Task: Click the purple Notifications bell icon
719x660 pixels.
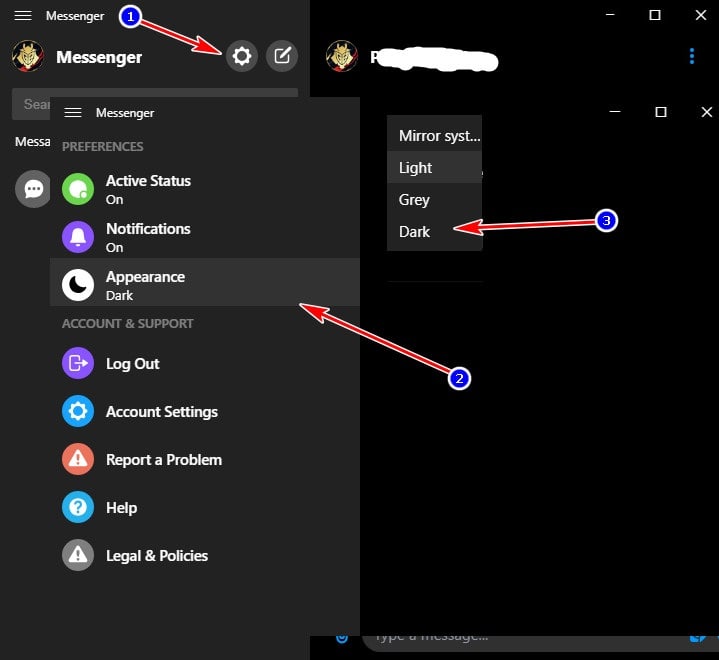Action: pyautogui.click(x=78, y=237)
